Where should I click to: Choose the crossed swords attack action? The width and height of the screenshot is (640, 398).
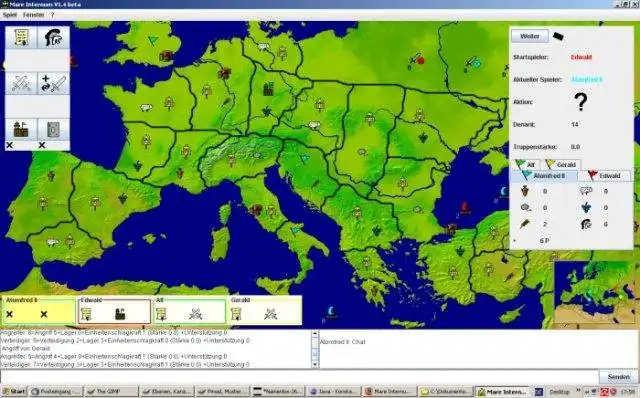click(21, 84)
